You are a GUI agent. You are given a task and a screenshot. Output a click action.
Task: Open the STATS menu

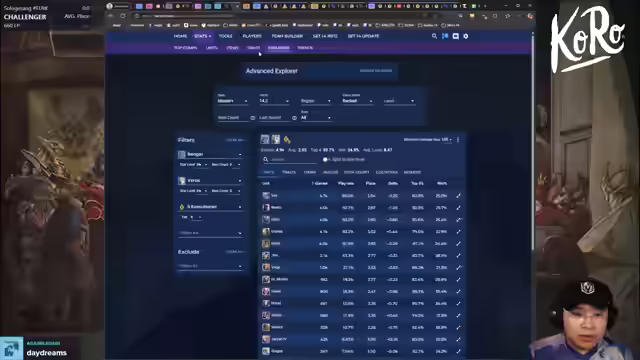tap(202, 36)
